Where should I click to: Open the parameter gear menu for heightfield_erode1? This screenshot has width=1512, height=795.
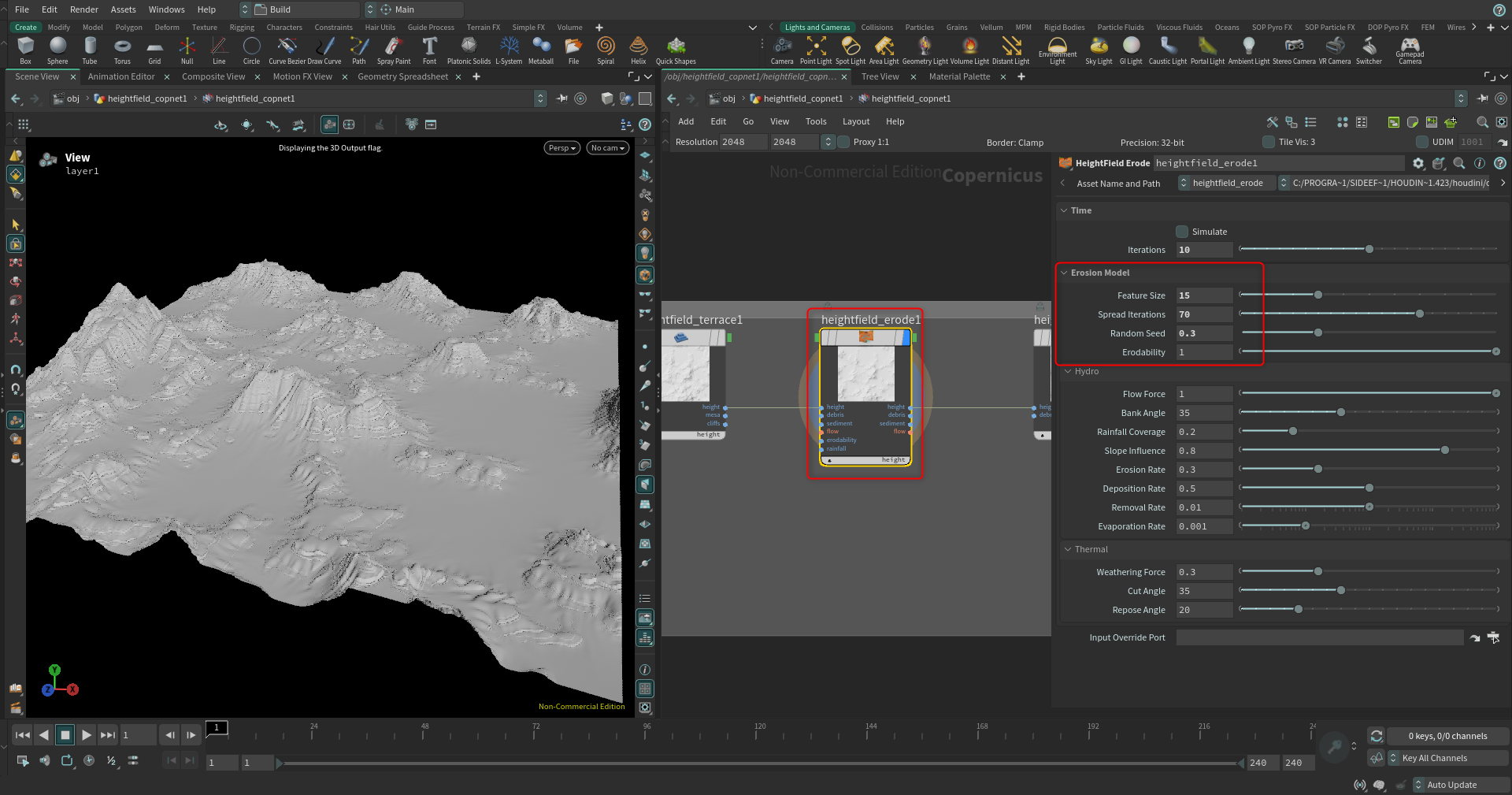pos(1418,163)
